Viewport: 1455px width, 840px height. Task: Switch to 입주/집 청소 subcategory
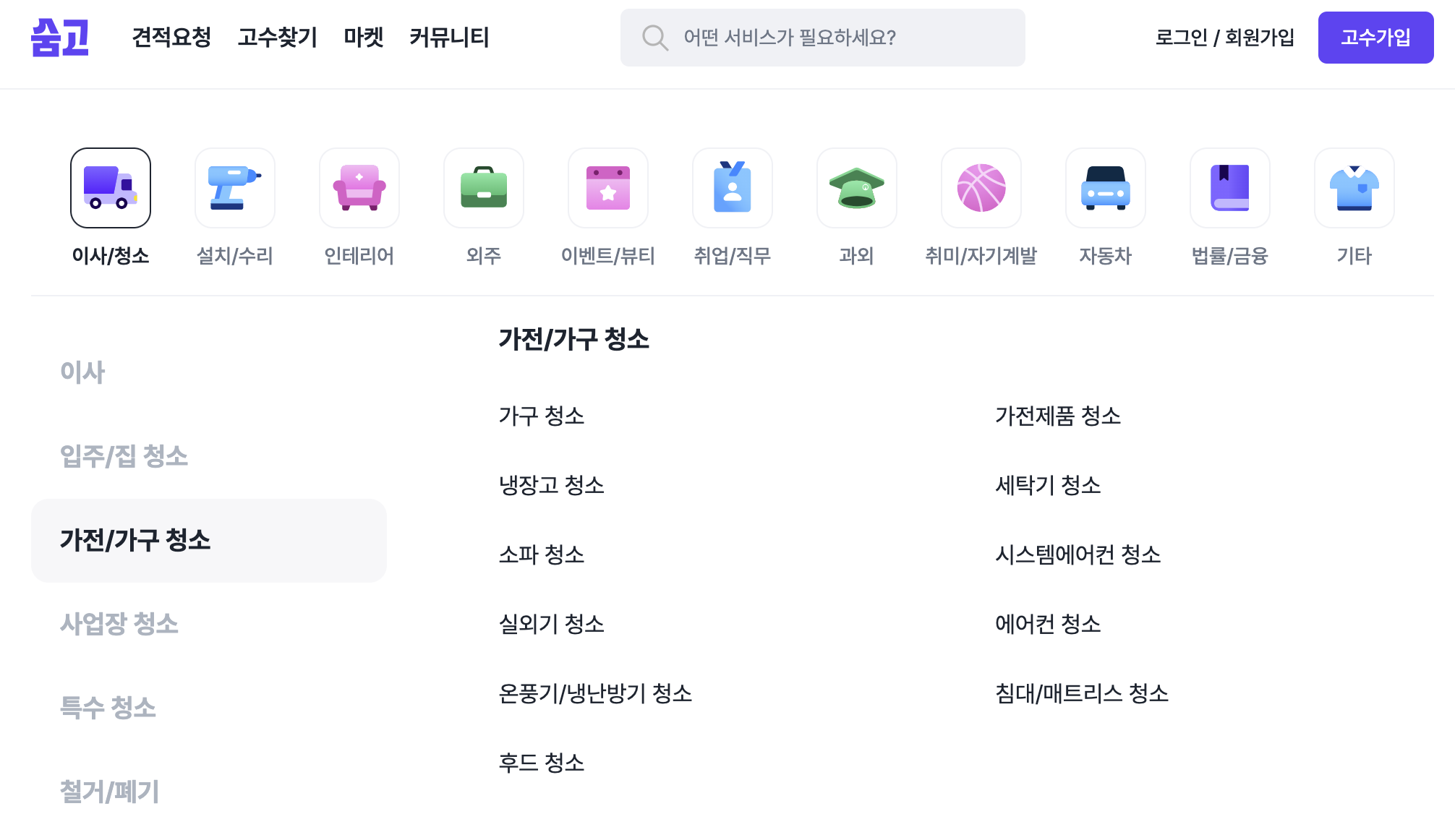coord(124,456)
